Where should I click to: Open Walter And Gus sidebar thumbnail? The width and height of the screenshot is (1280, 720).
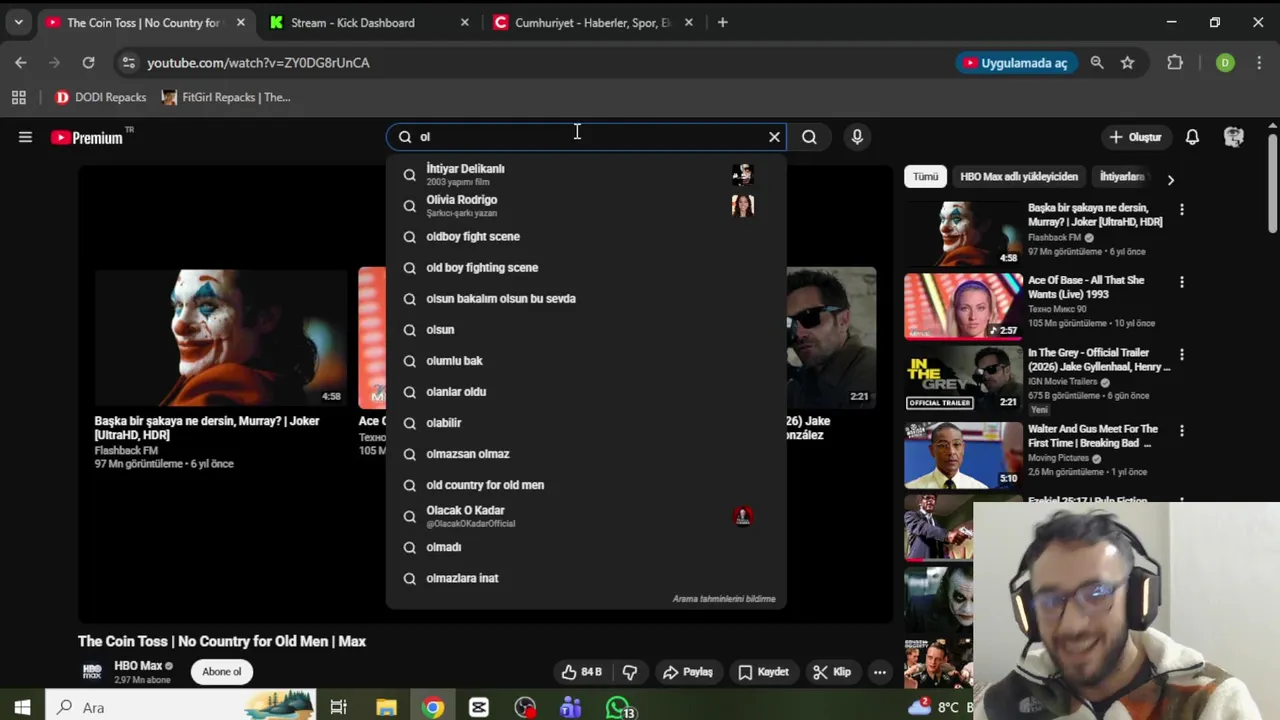(x=964, y=455)
